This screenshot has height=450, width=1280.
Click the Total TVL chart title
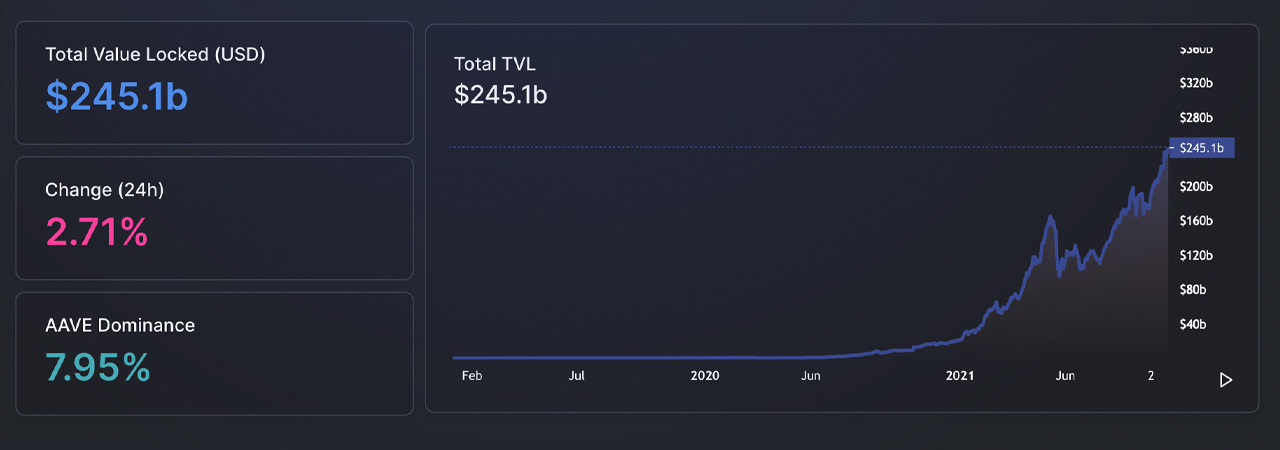[495, 64]
